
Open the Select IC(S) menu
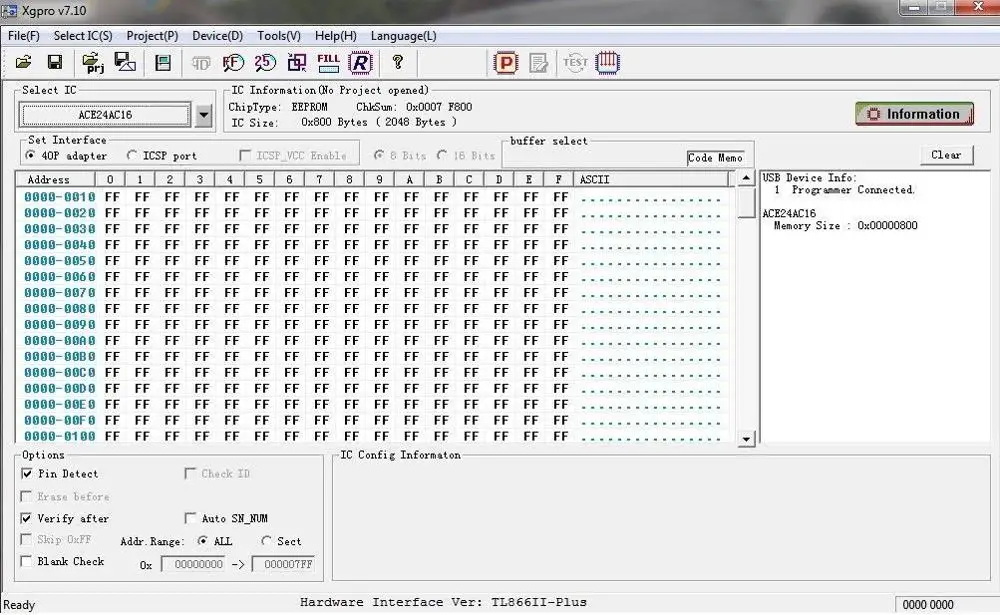point(83,36)
